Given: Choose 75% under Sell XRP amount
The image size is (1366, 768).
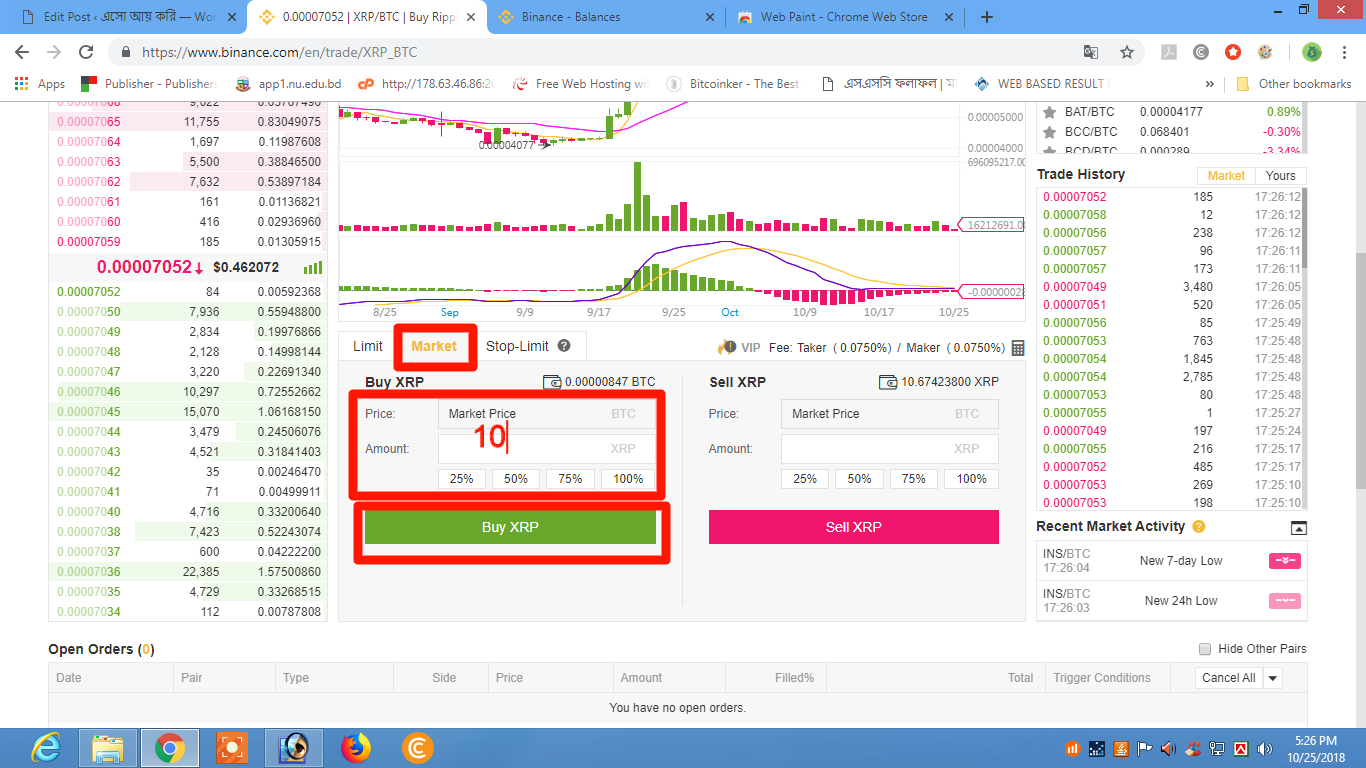Looking at the screenshot, I should click(914, 479).
